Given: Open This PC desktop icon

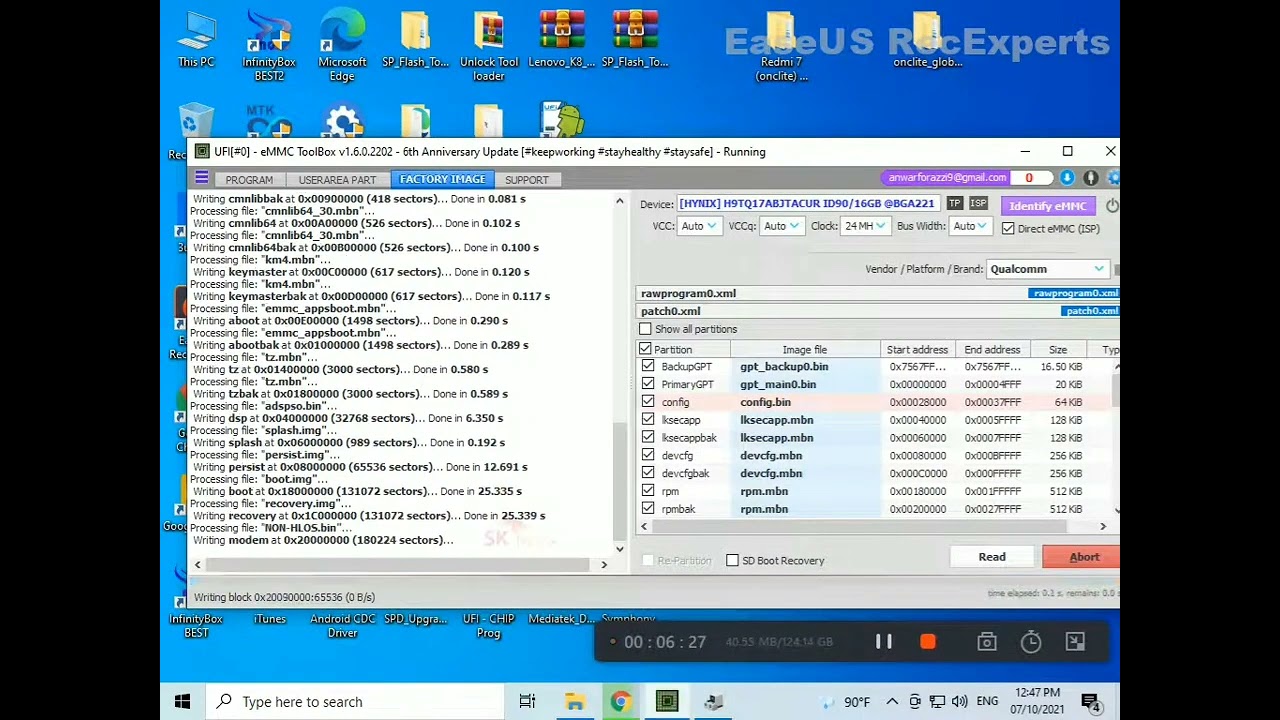Looking at the screenshot, I should 196,40.
